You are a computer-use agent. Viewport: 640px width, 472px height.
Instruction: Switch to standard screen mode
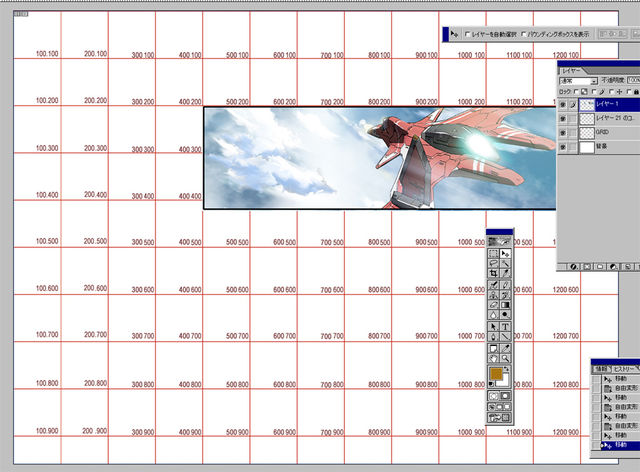tap(493, 407)
